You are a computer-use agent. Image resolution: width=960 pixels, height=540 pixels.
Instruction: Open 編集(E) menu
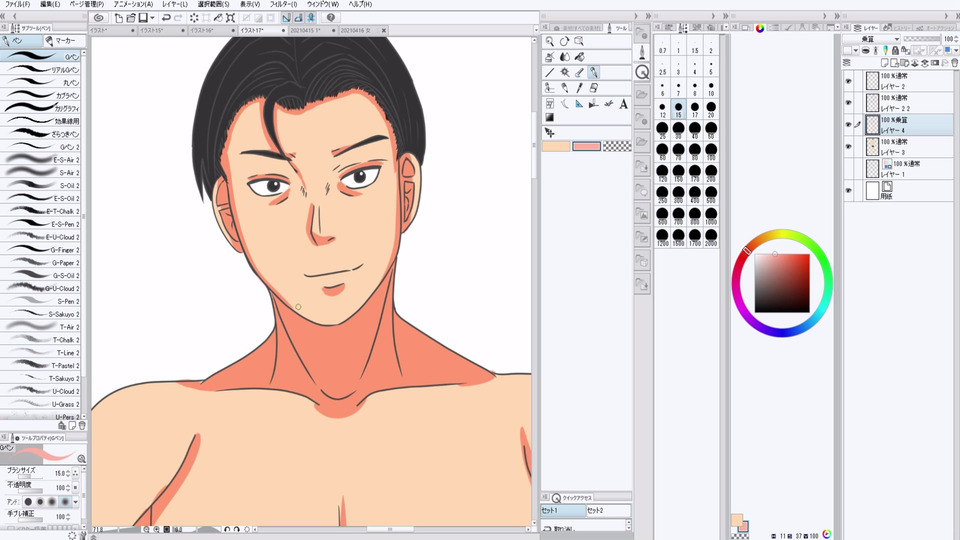[50, 4]
